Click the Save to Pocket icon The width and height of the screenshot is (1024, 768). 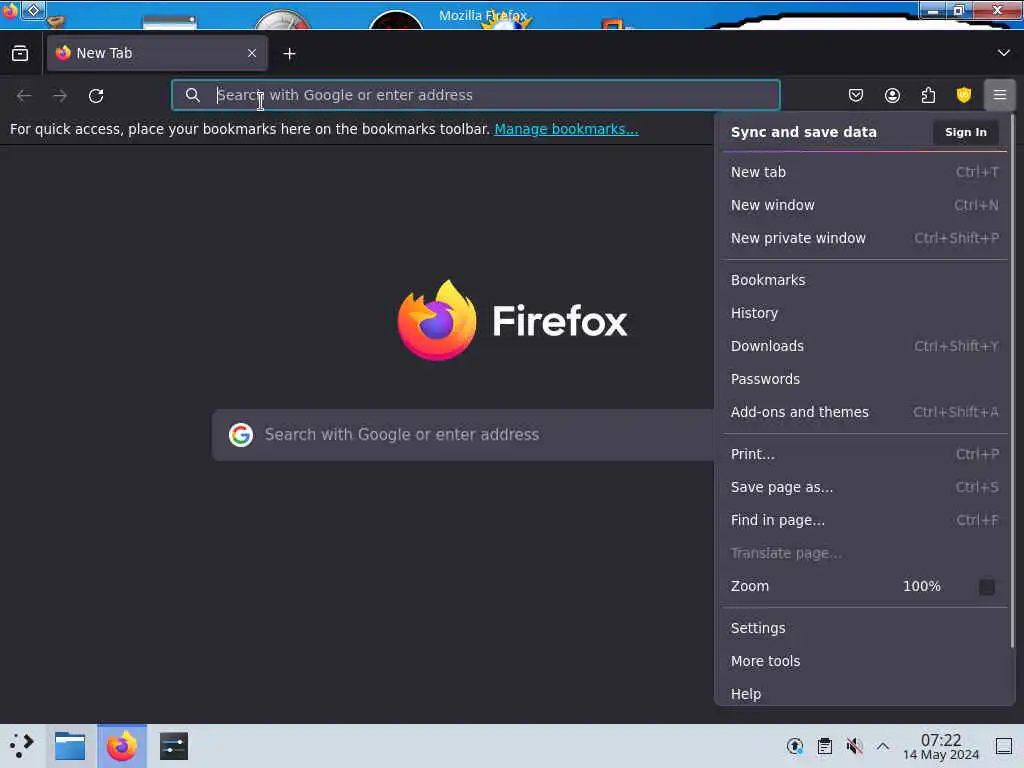tap(856, 95)
